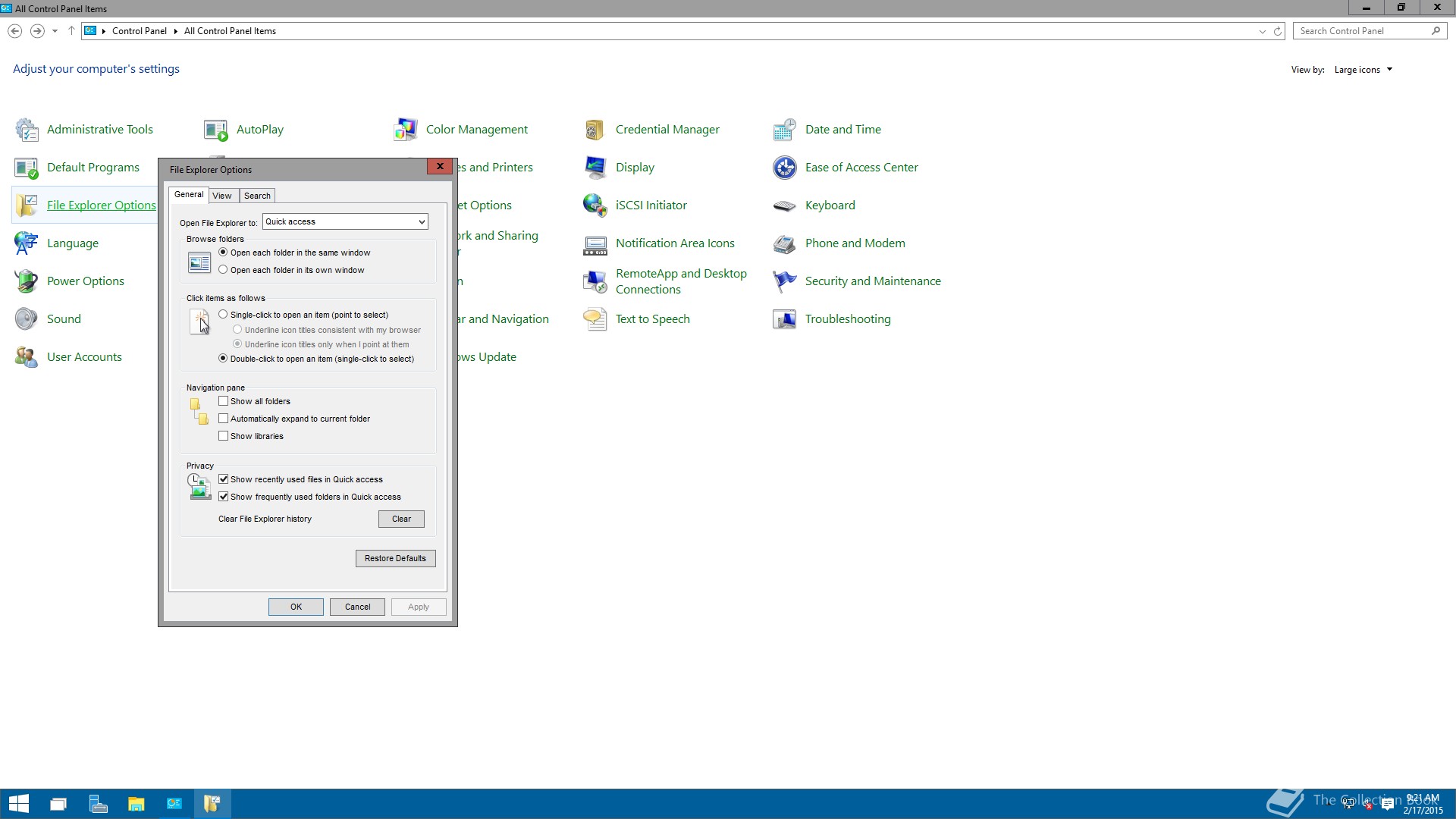Click Cancel in File Explorer Options
1456x819 pixels.
point(357,607)
